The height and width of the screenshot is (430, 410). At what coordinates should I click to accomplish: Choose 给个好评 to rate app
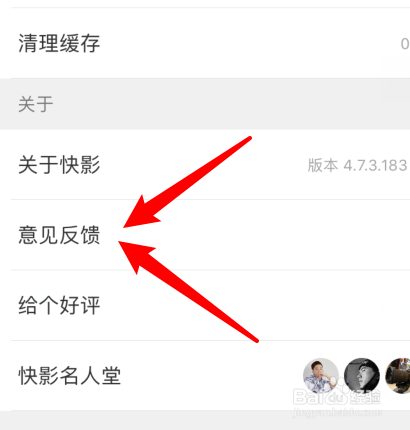coord(205,305)
